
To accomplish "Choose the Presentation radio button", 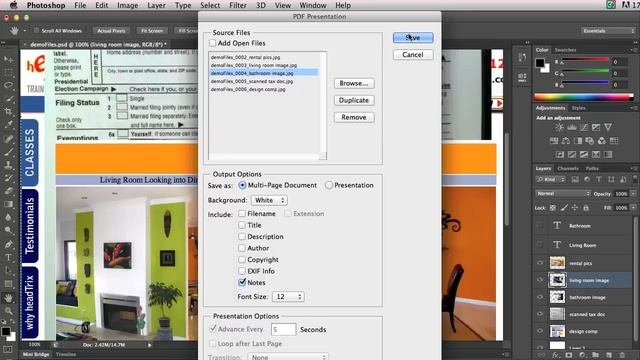I will pos(329,185).
